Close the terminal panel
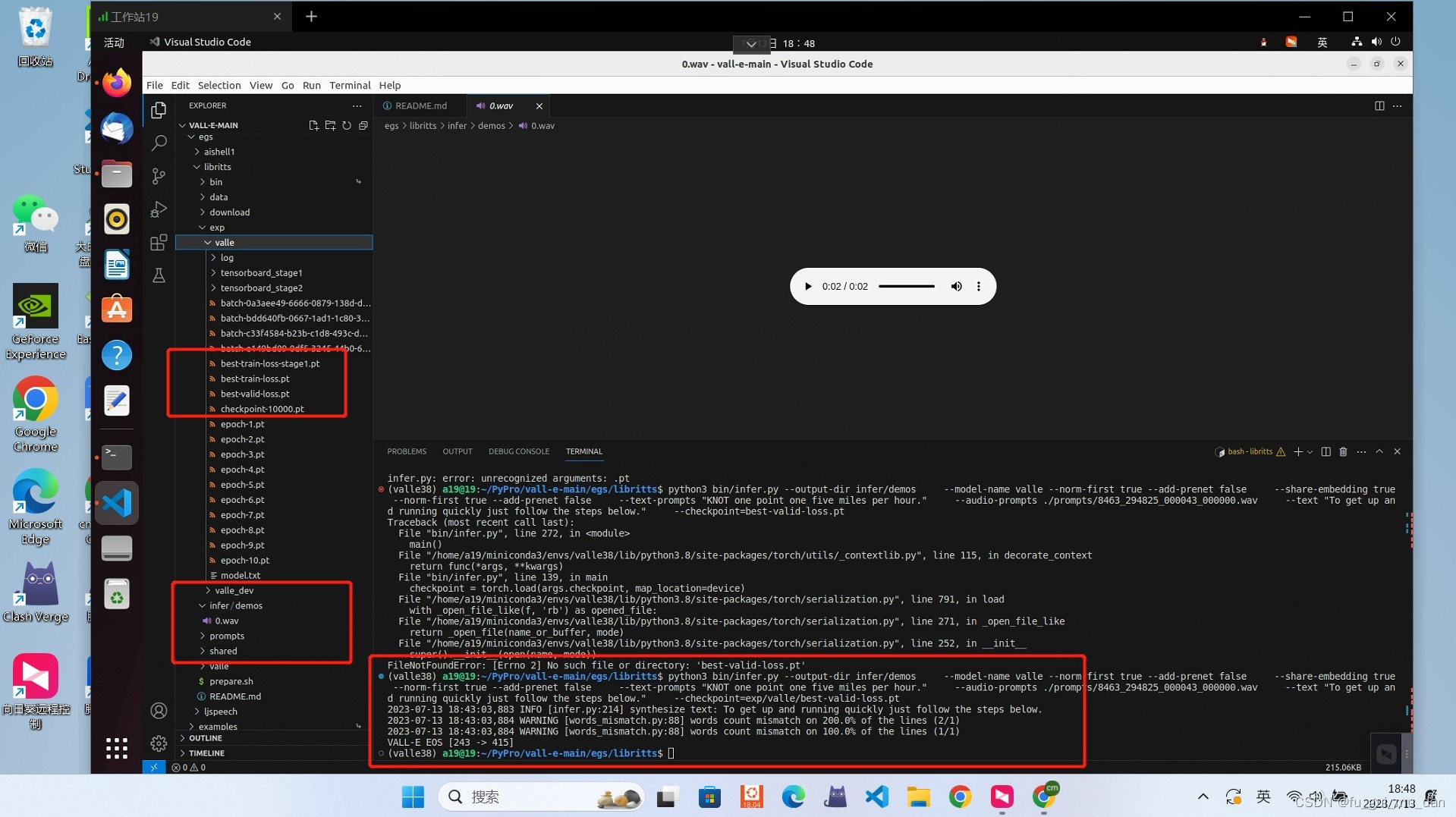 1397,452
